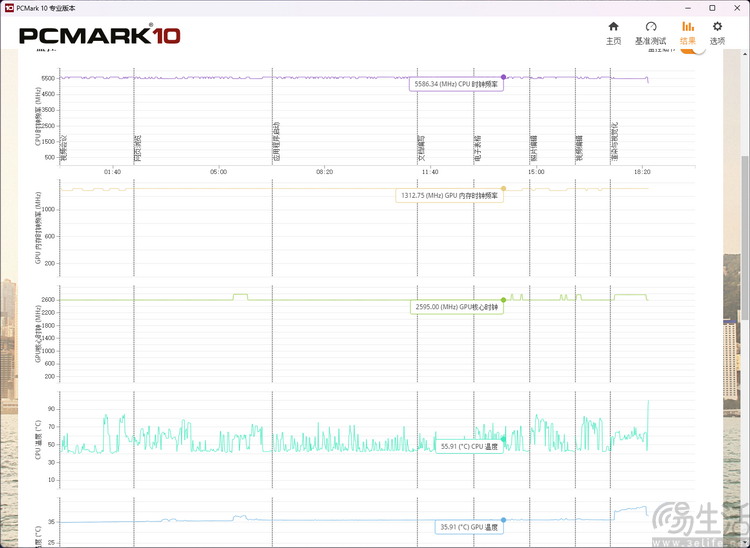Click the 1000 tick on GPU memory clock chart
This screenshot has width=750, height=548.
click(x=49, y=209)
